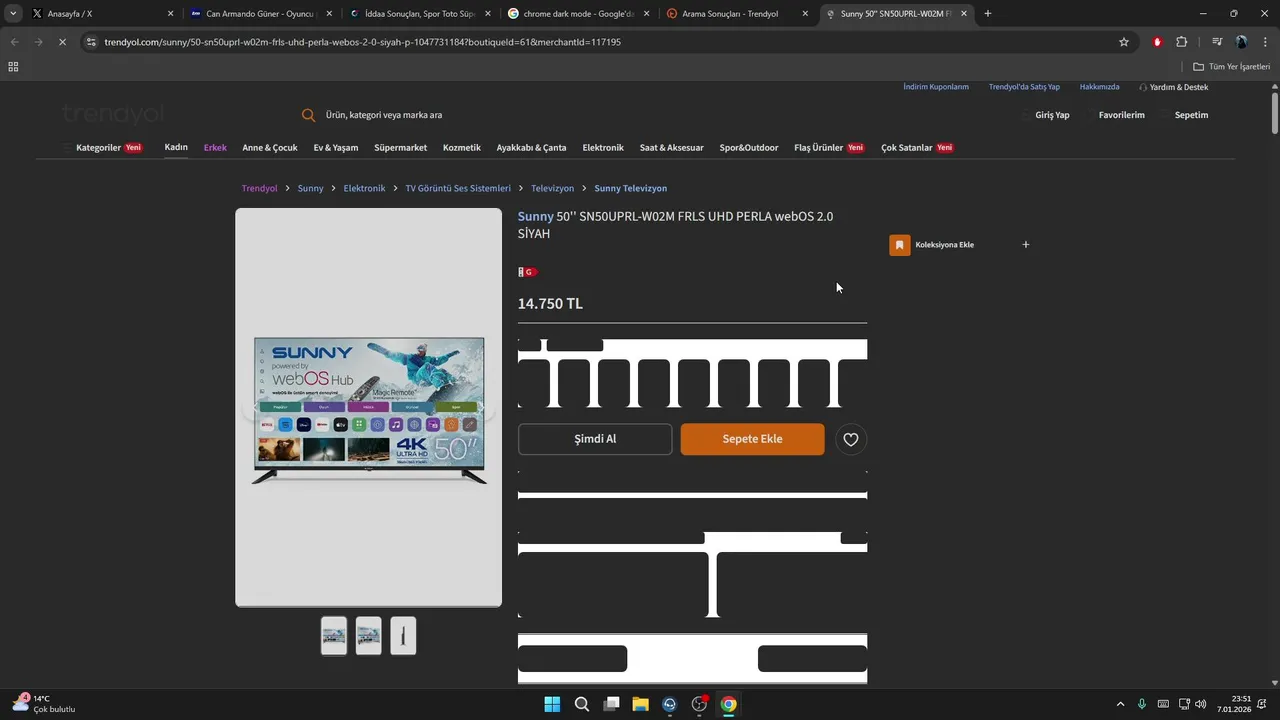
Task: Click the microphone icon in system tray
Action: point(1141,704)
